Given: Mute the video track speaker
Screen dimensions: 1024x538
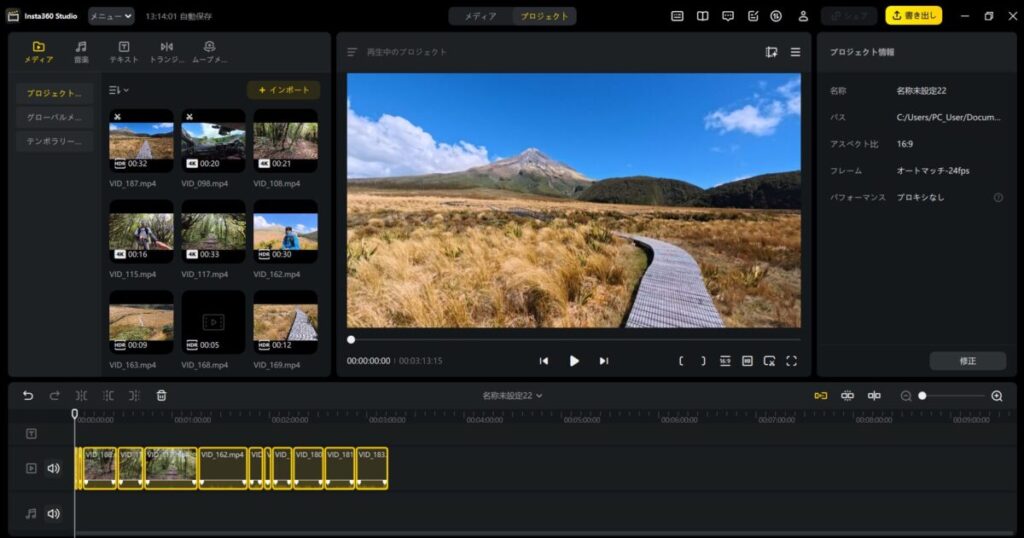Looking at the screenshot, I should tap(53, 468).
